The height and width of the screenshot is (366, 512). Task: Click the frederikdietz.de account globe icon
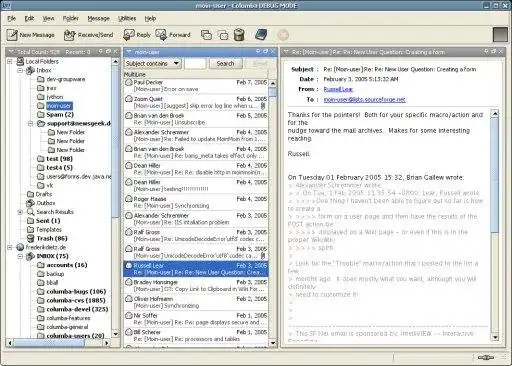(20, 247)
